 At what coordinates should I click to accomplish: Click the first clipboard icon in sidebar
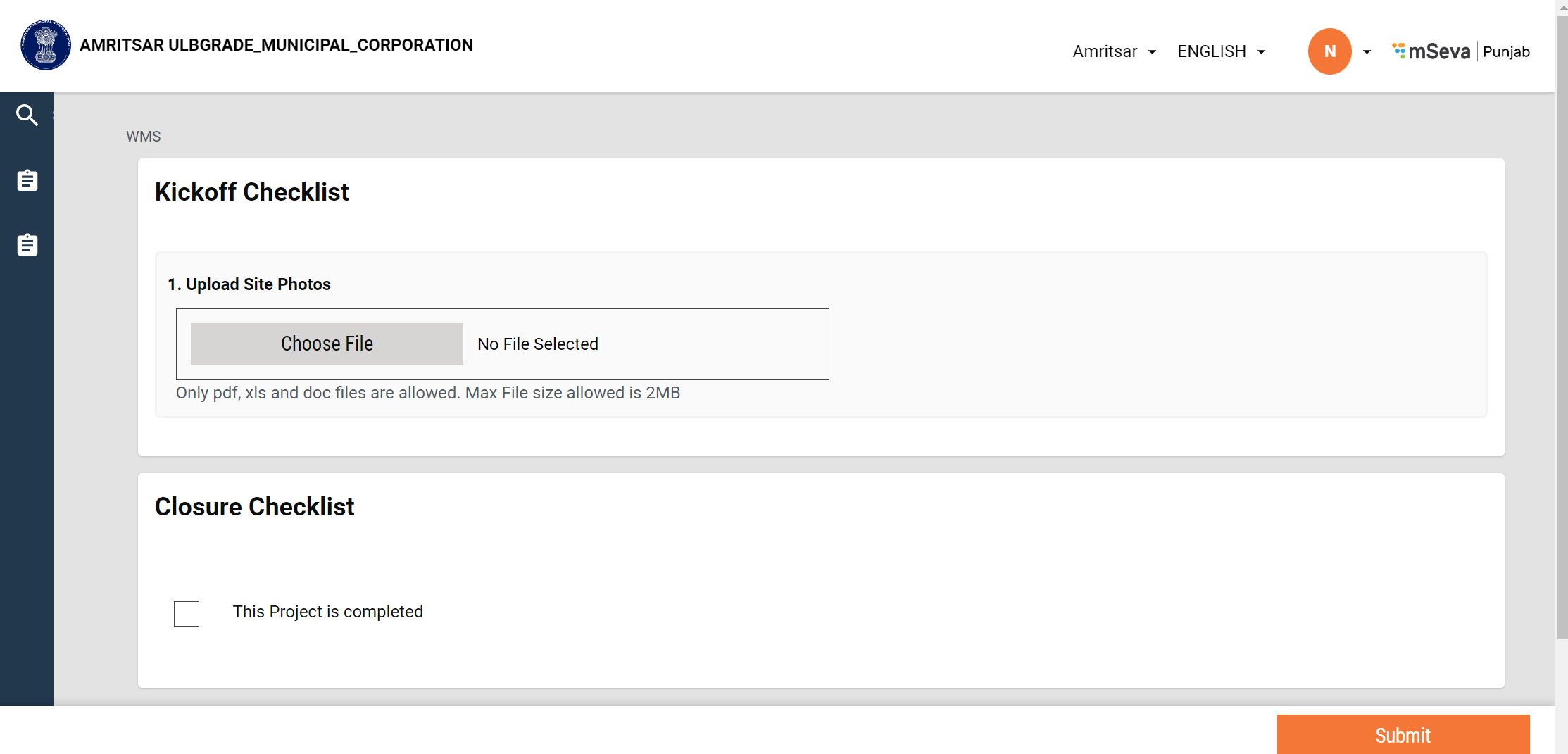pos(27,180)
